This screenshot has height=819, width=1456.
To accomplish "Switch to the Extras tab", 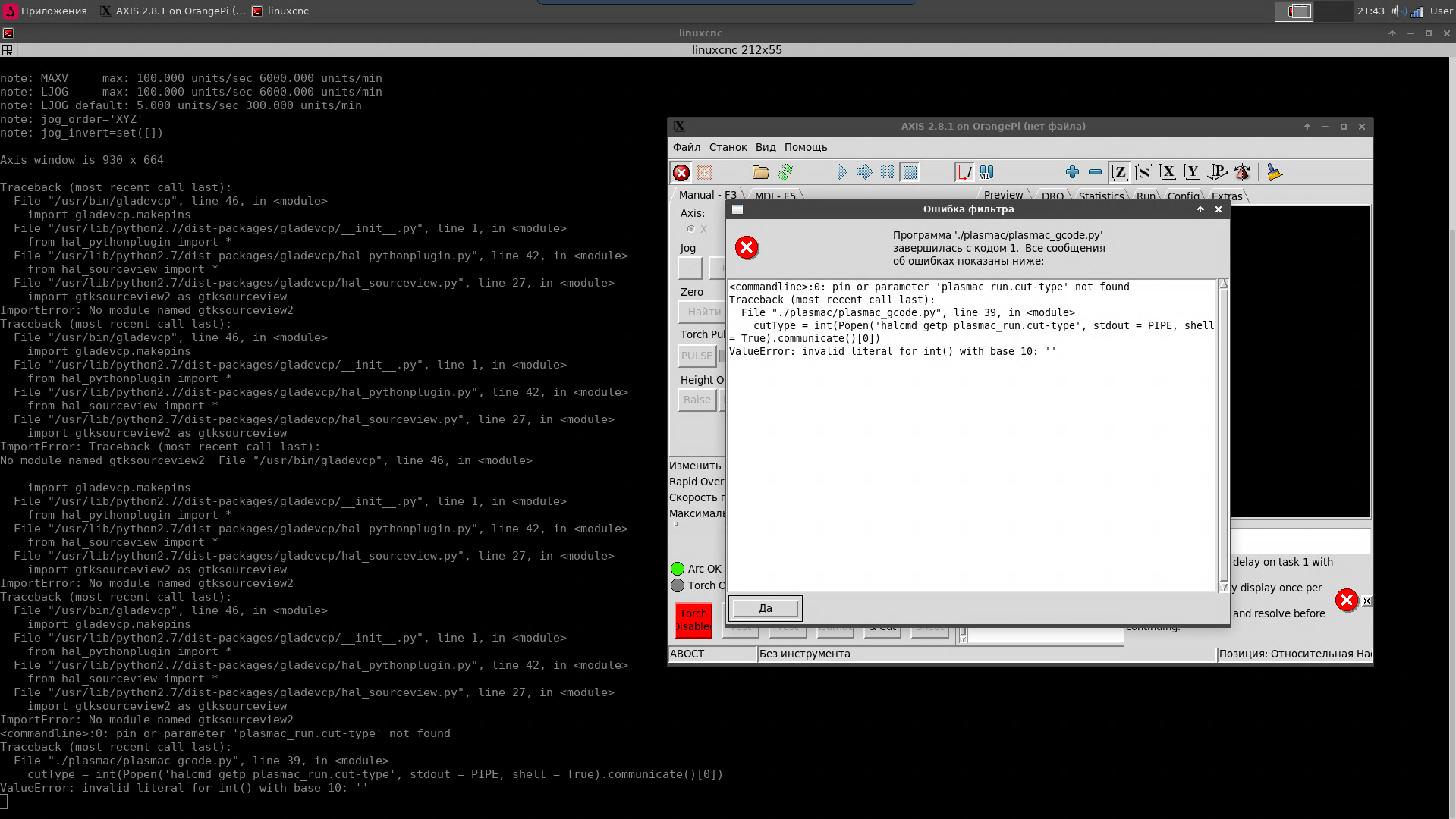I will 1227,196.
